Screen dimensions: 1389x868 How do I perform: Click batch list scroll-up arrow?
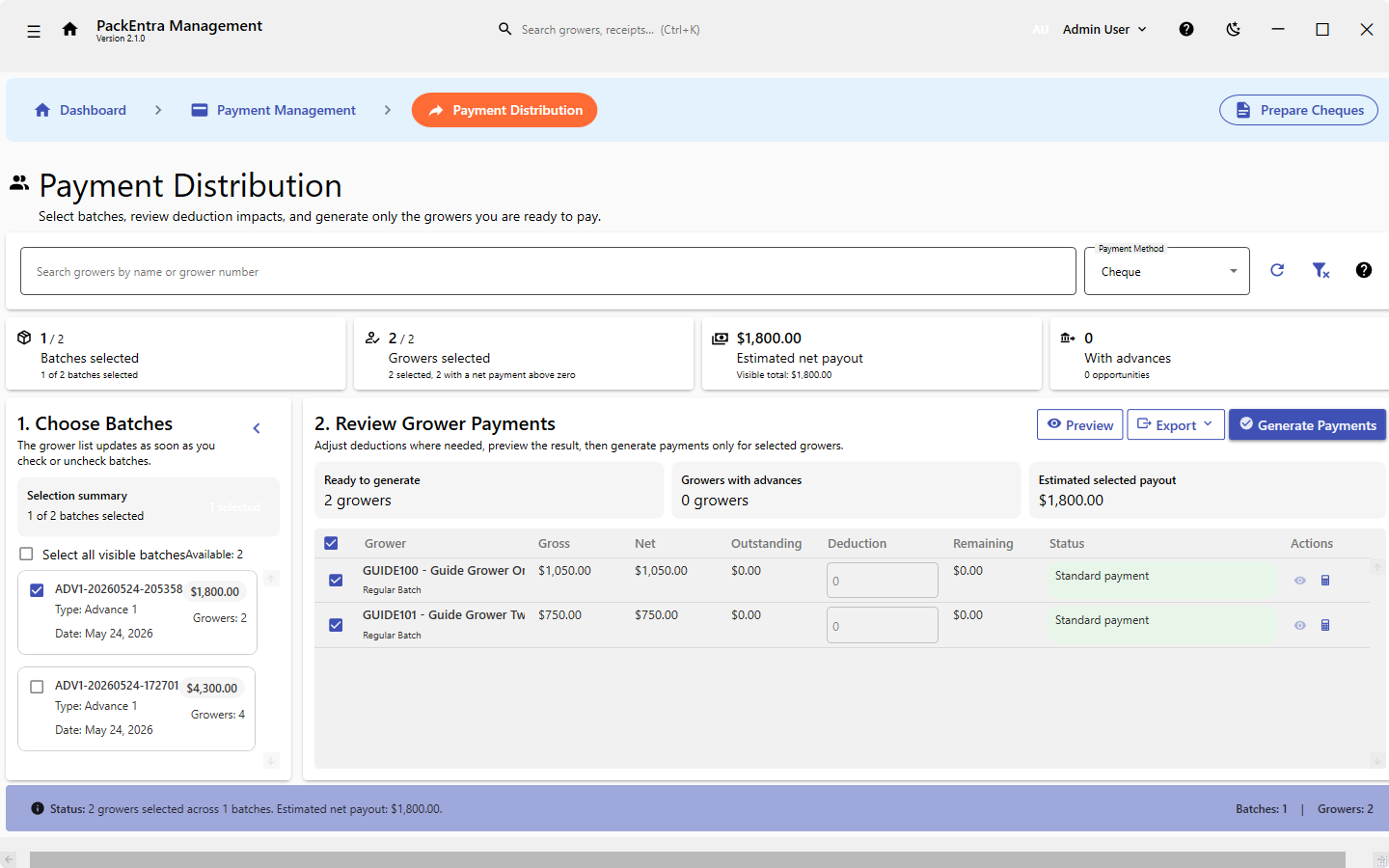click(x=271, y=579)
